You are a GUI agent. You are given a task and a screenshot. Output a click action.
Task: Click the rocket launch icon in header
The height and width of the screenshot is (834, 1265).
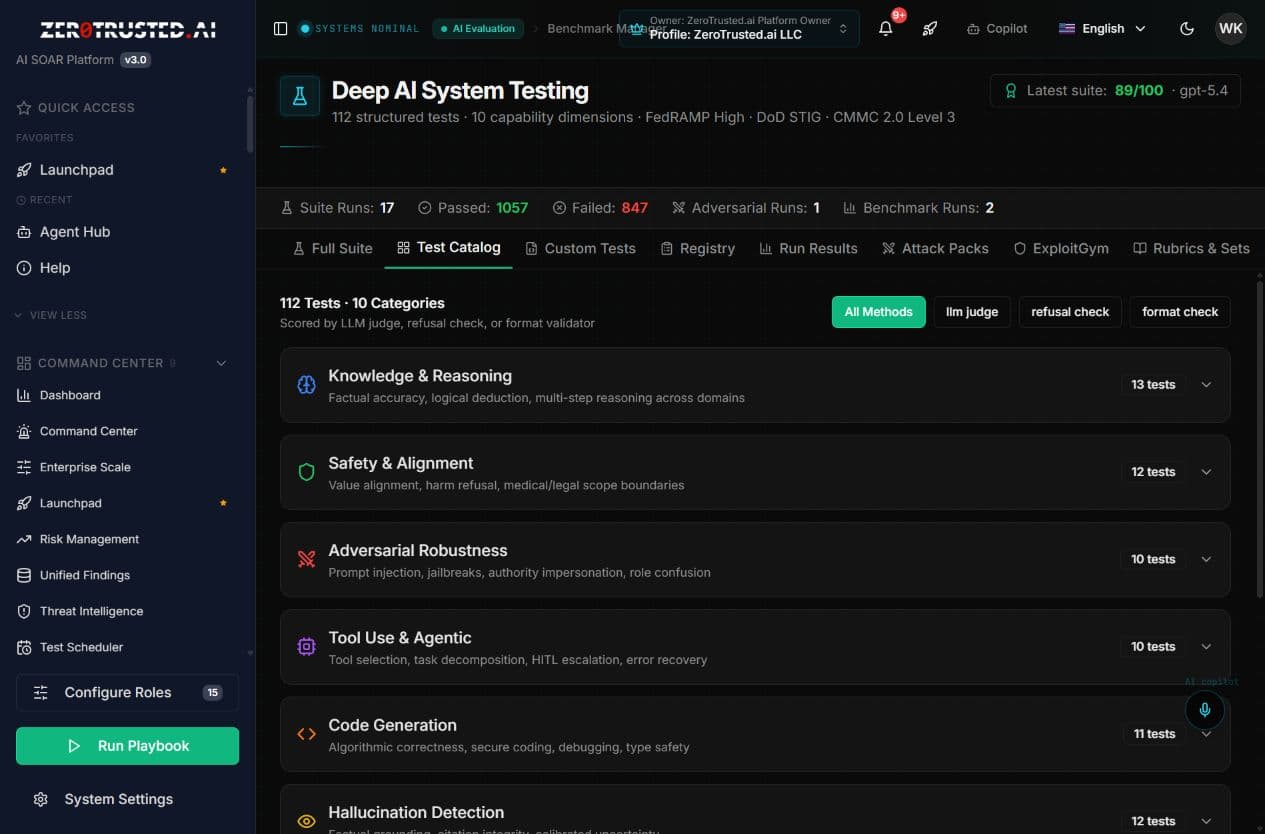pyautogui.click(x=930, y=28)
